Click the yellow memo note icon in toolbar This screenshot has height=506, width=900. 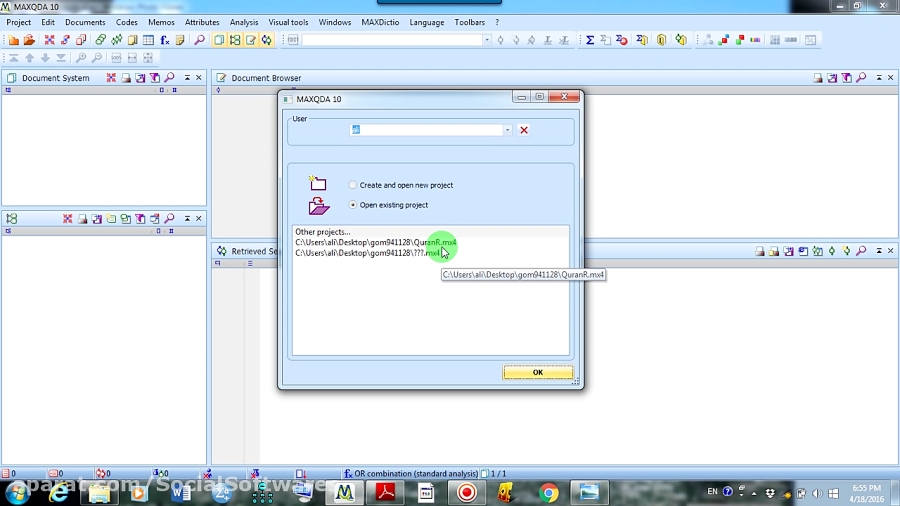pos(180,40)
